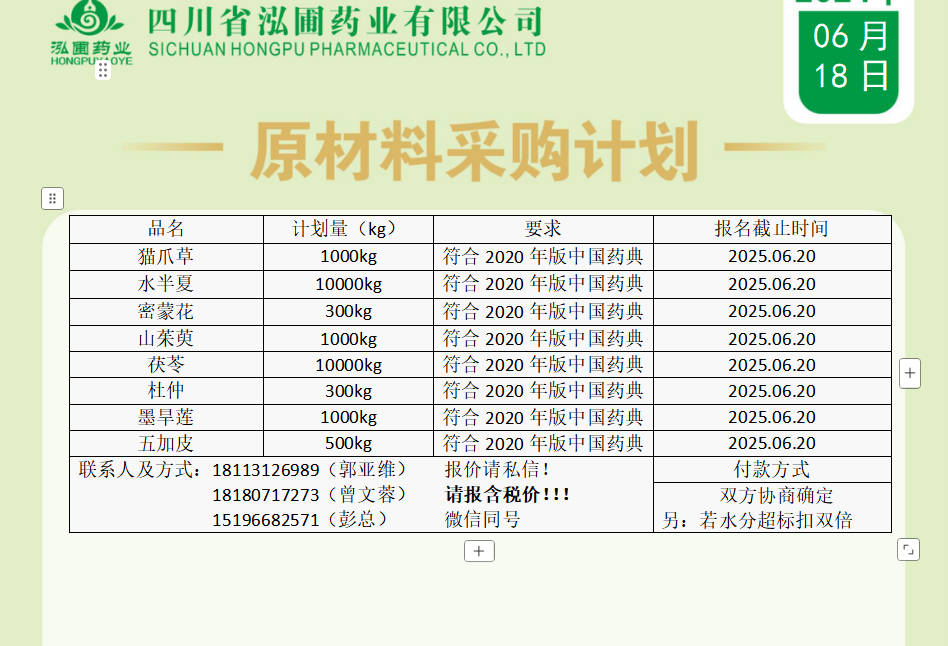The width and height of the screenshot is (948, 646).
Task: Click the 300kg cell in 密蒙花 row
Action: [x=348, y=312]
